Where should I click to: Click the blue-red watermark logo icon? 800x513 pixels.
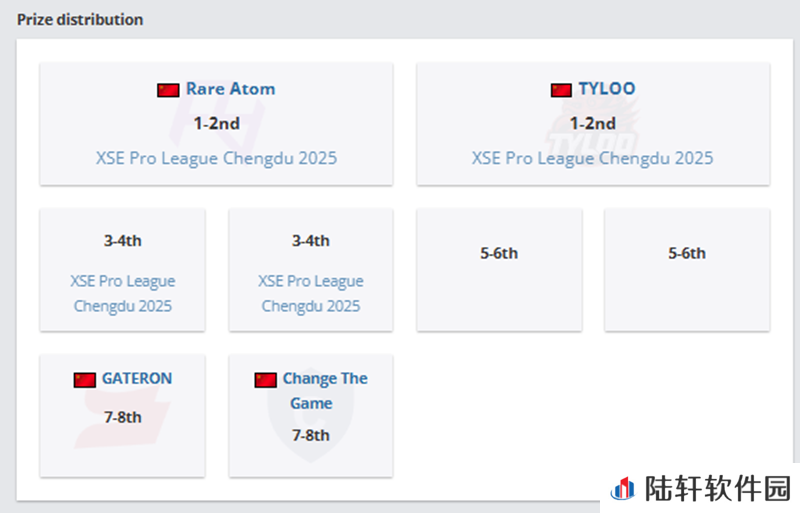(623, 488)
